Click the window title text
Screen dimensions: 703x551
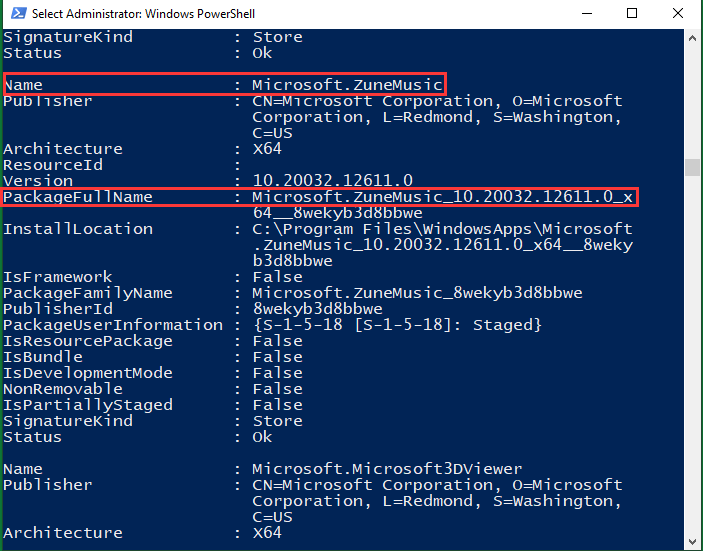[x=143, y=14]
